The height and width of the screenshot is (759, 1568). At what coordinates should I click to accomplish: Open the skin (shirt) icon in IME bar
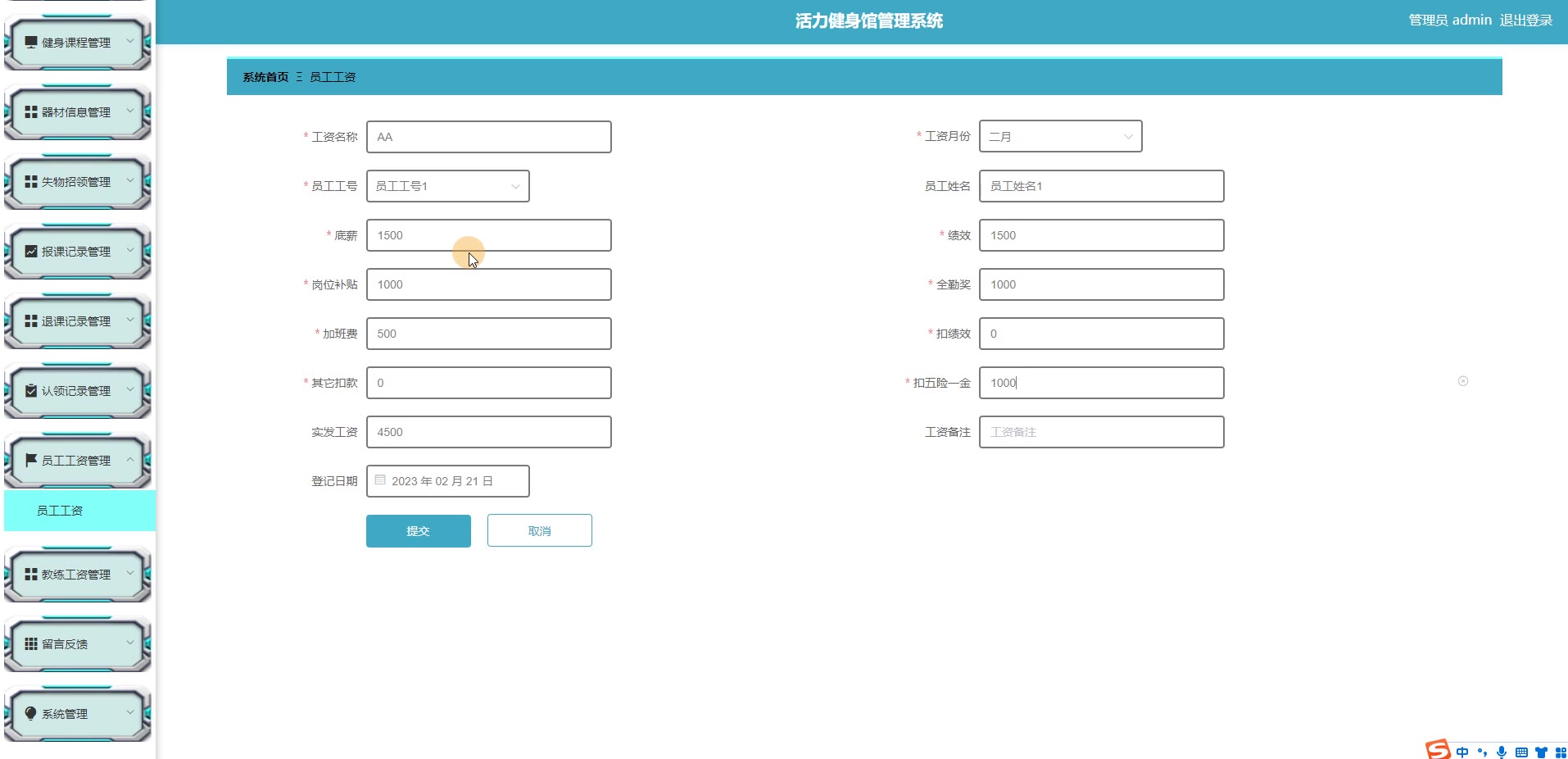[x=1541, y=752]
